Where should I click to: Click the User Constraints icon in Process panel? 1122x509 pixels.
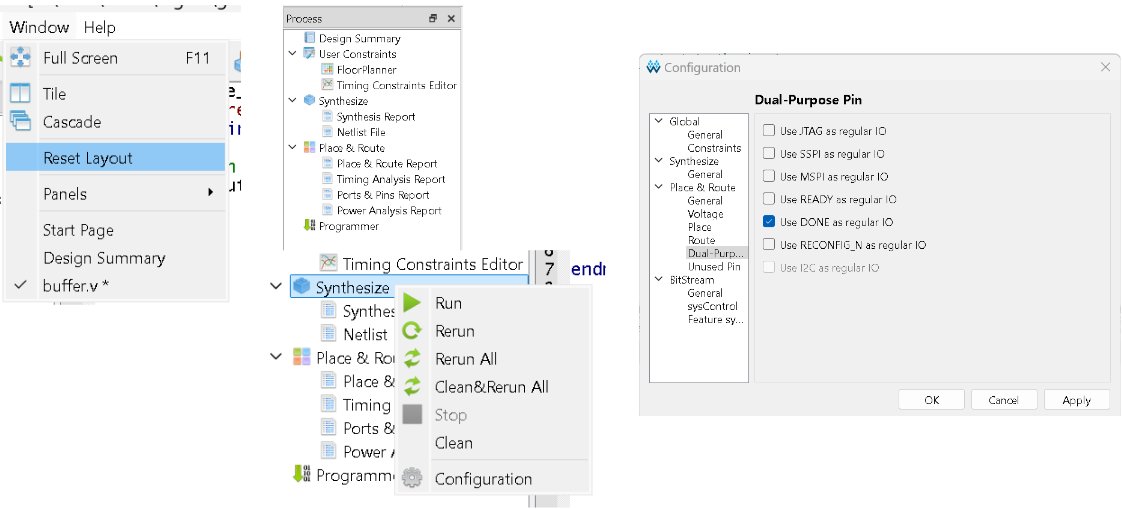(x=309, y=54)
